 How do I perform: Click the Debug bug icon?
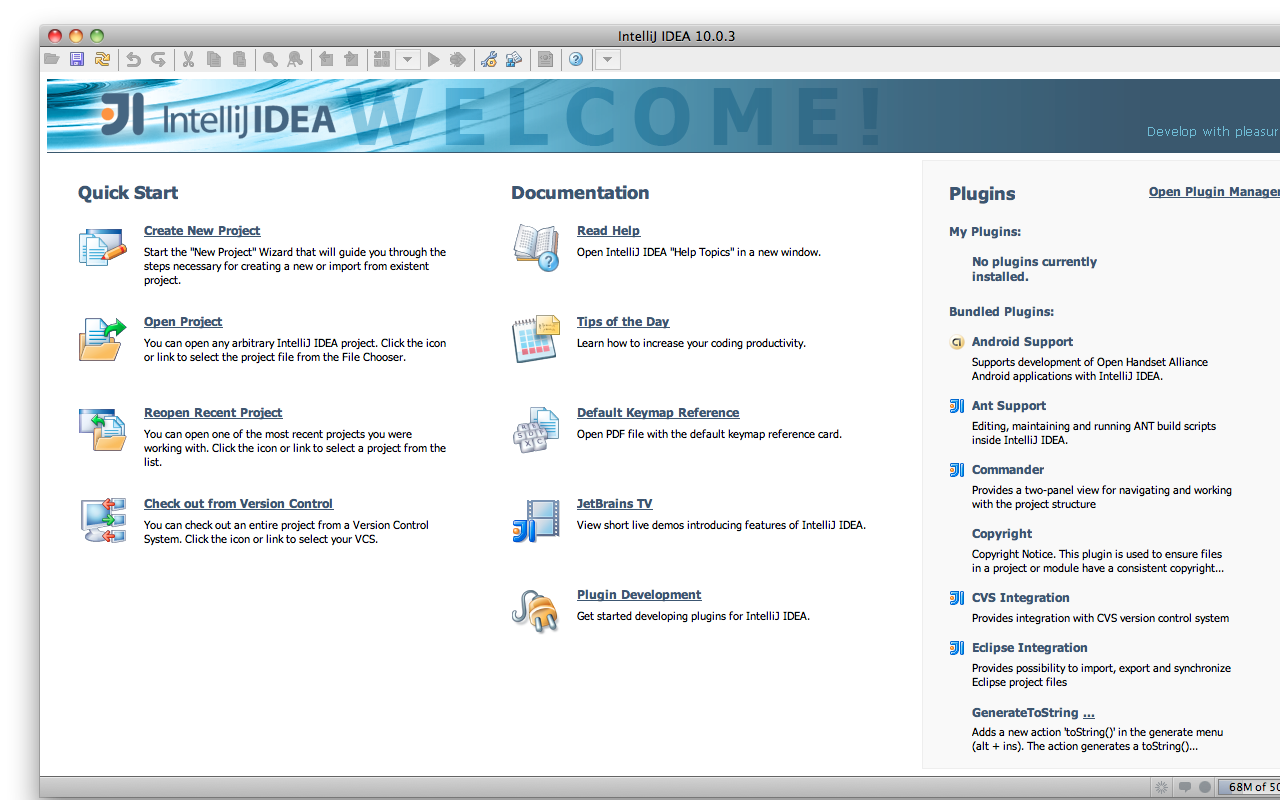[x=458, y=60]
